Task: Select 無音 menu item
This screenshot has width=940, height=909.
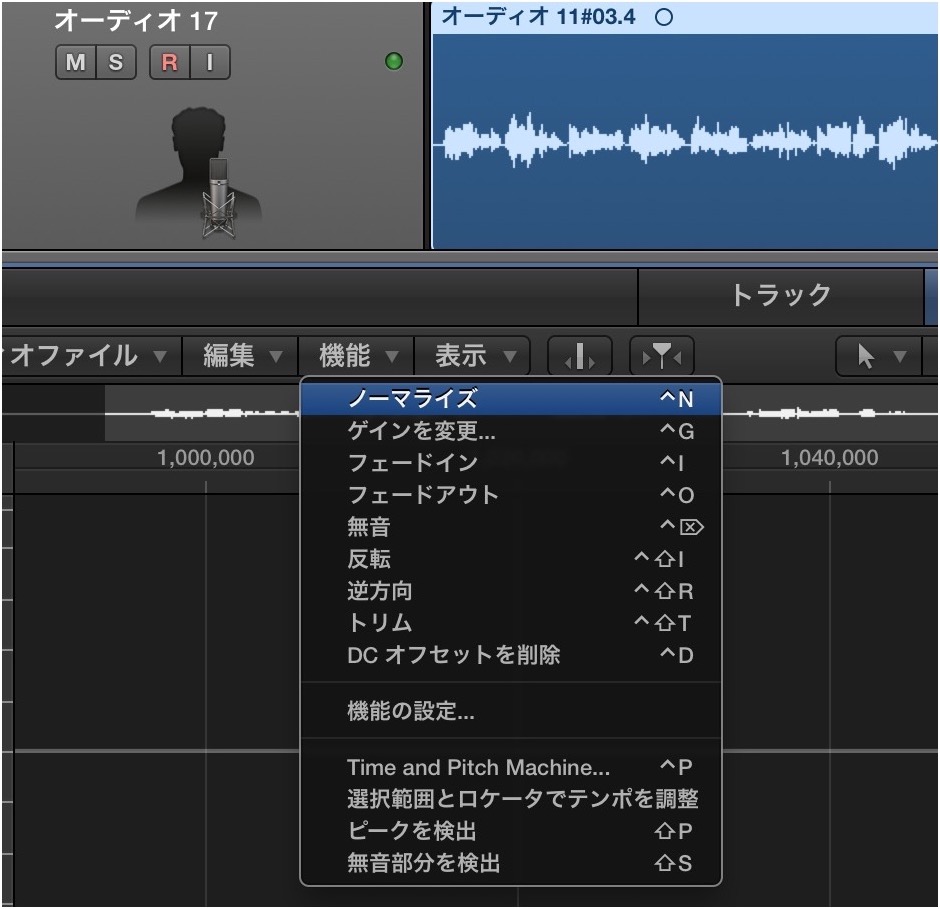Action: coord(511,527)
